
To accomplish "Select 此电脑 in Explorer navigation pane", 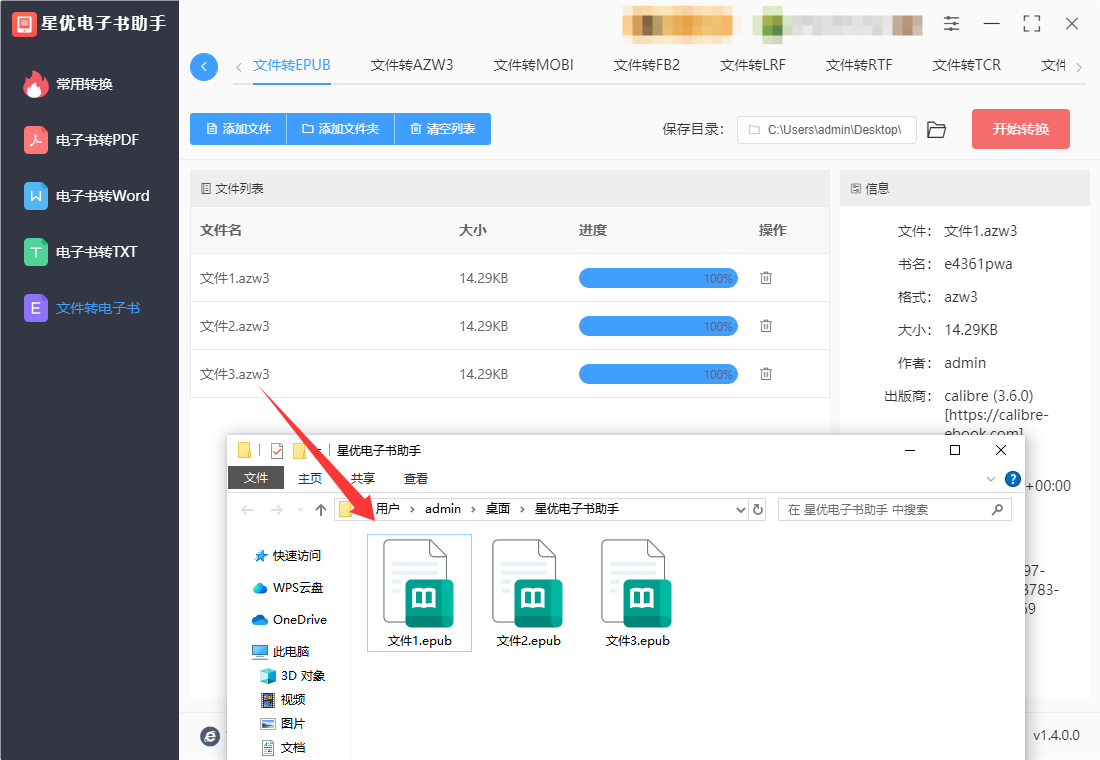I will point(281,651).
